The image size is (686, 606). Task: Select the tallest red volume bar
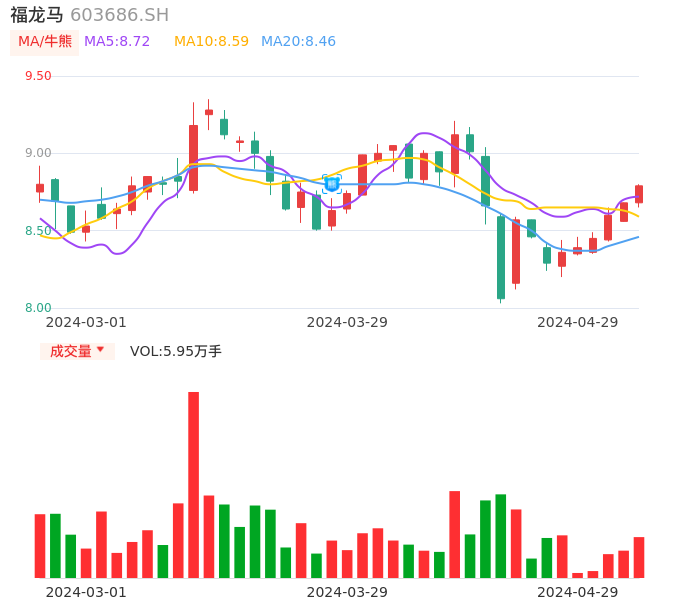click(193, 484)
